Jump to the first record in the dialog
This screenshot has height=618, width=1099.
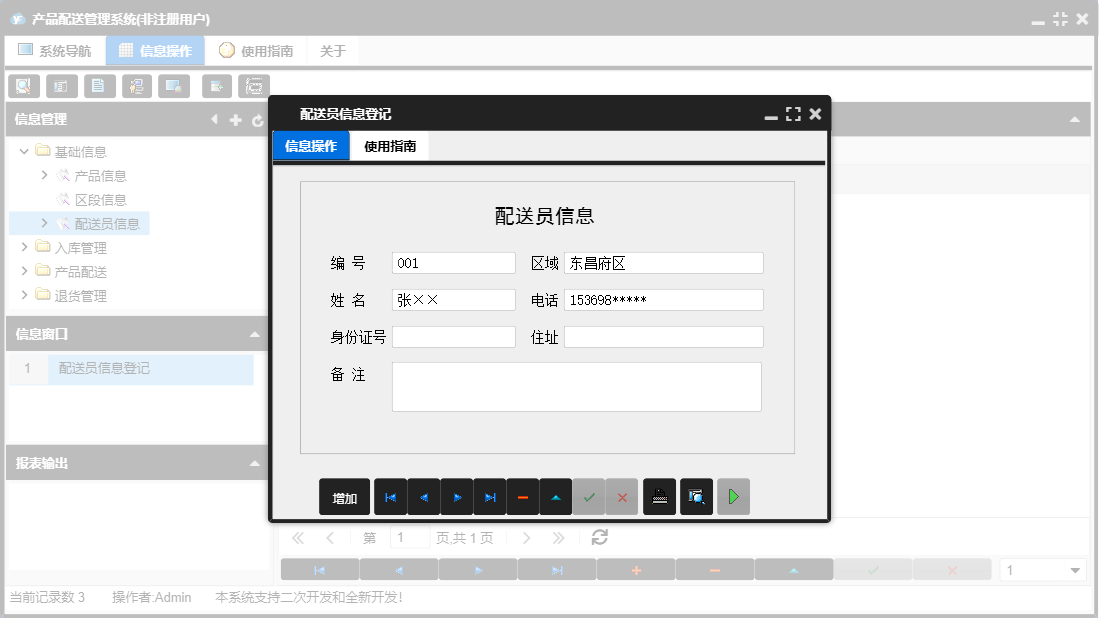point(390,496)
